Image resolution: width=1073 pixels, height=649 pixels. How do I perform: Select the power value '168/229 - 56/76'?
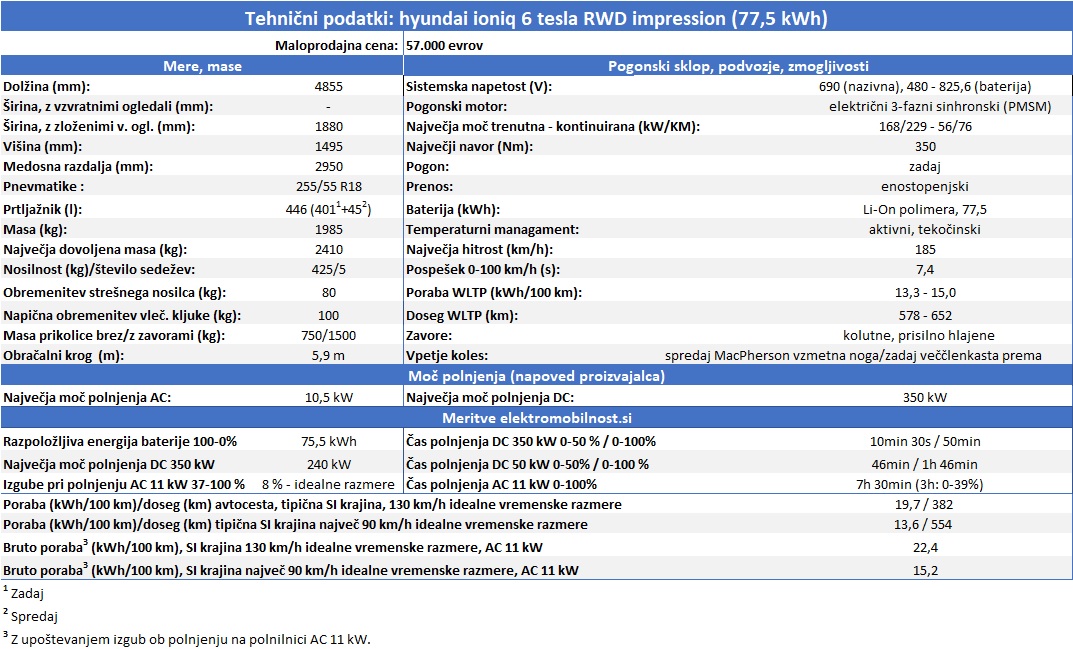[925, 127]
